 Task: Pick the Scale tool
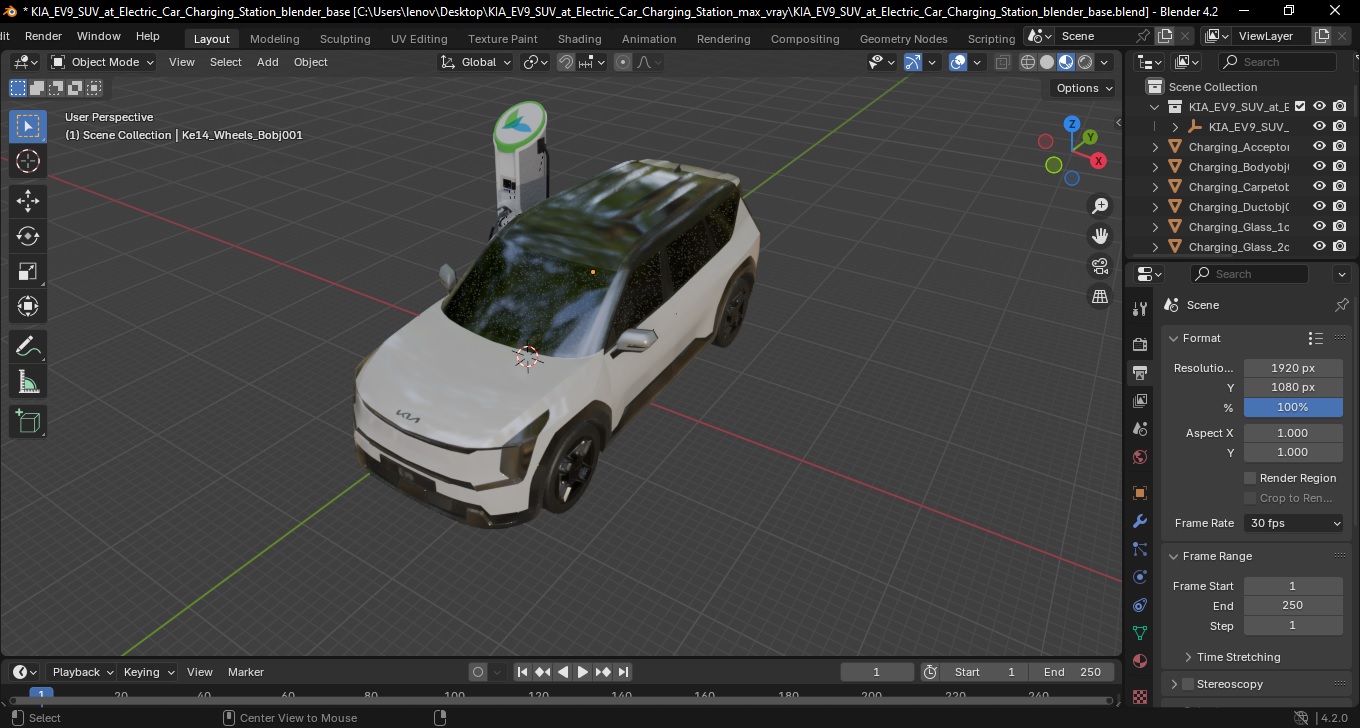click(28, 271)
